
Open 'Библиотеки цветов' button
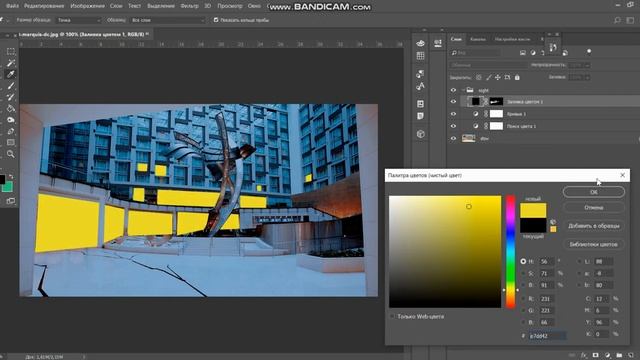pyautogui.click(x=593, y=244)
